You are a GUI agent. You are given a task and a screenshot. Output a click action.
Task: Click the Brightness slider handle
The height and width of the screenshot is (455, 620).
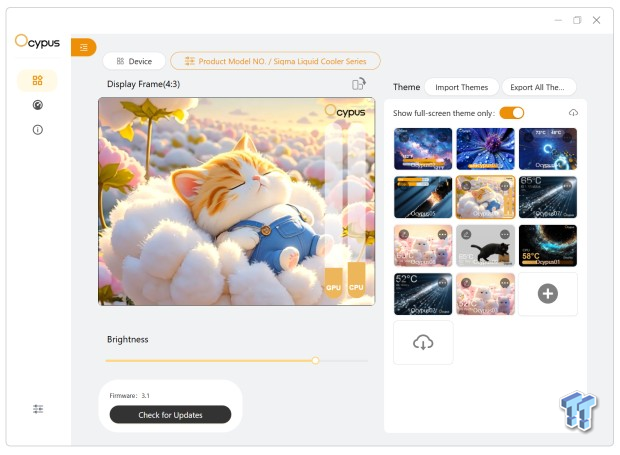[x=315, y=360]
